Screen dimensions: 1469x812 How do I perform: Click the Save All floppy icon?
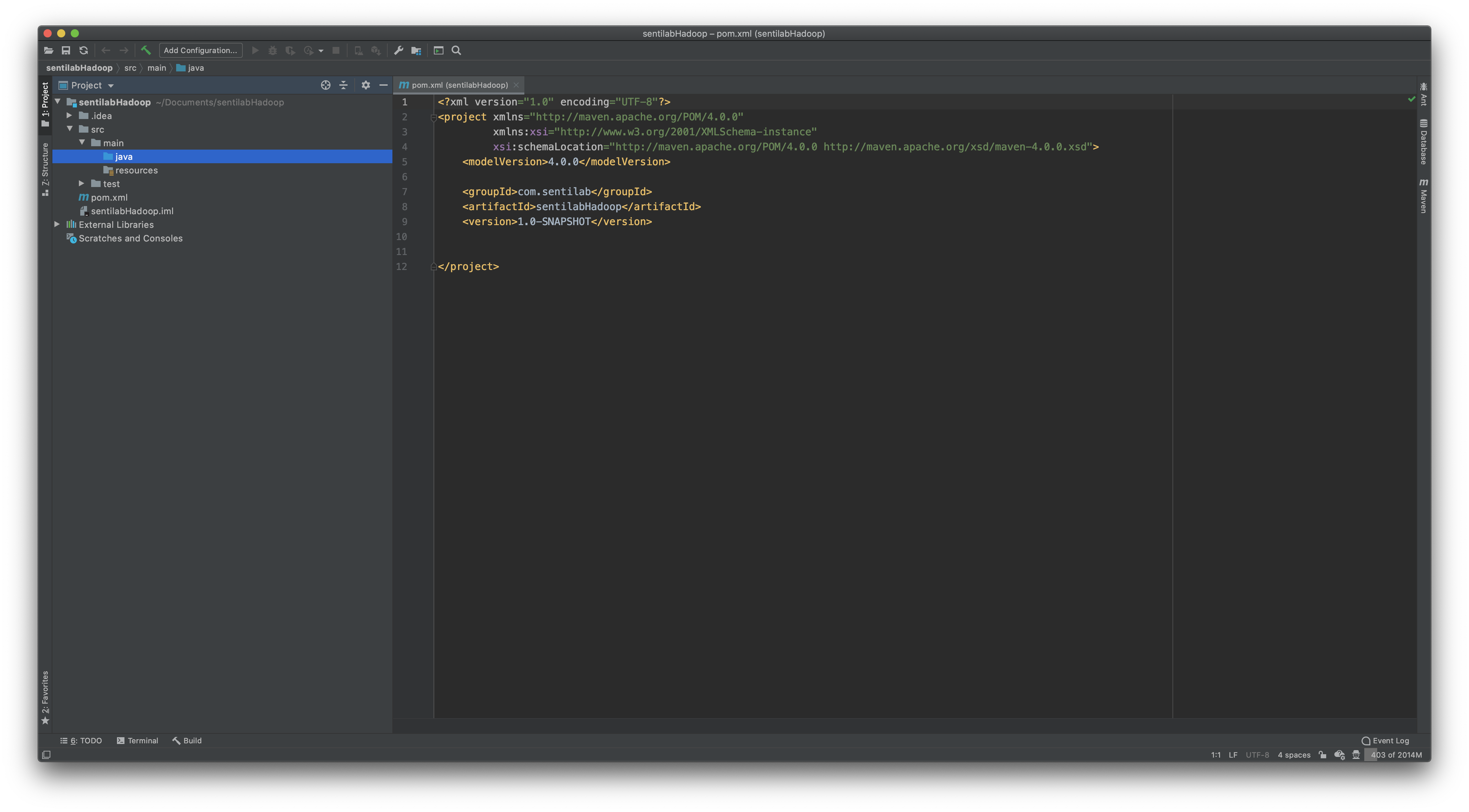coord(66,50)
